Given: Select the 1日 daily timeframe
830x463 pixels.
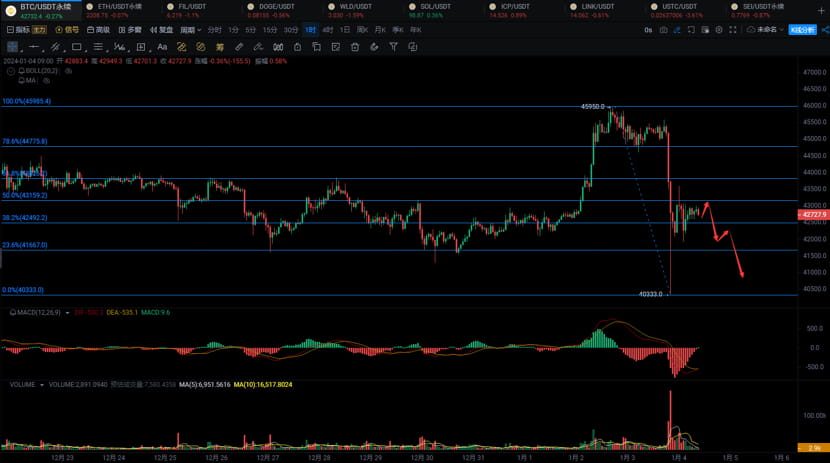Looking at the screenshot, I should tap(345, 30).
